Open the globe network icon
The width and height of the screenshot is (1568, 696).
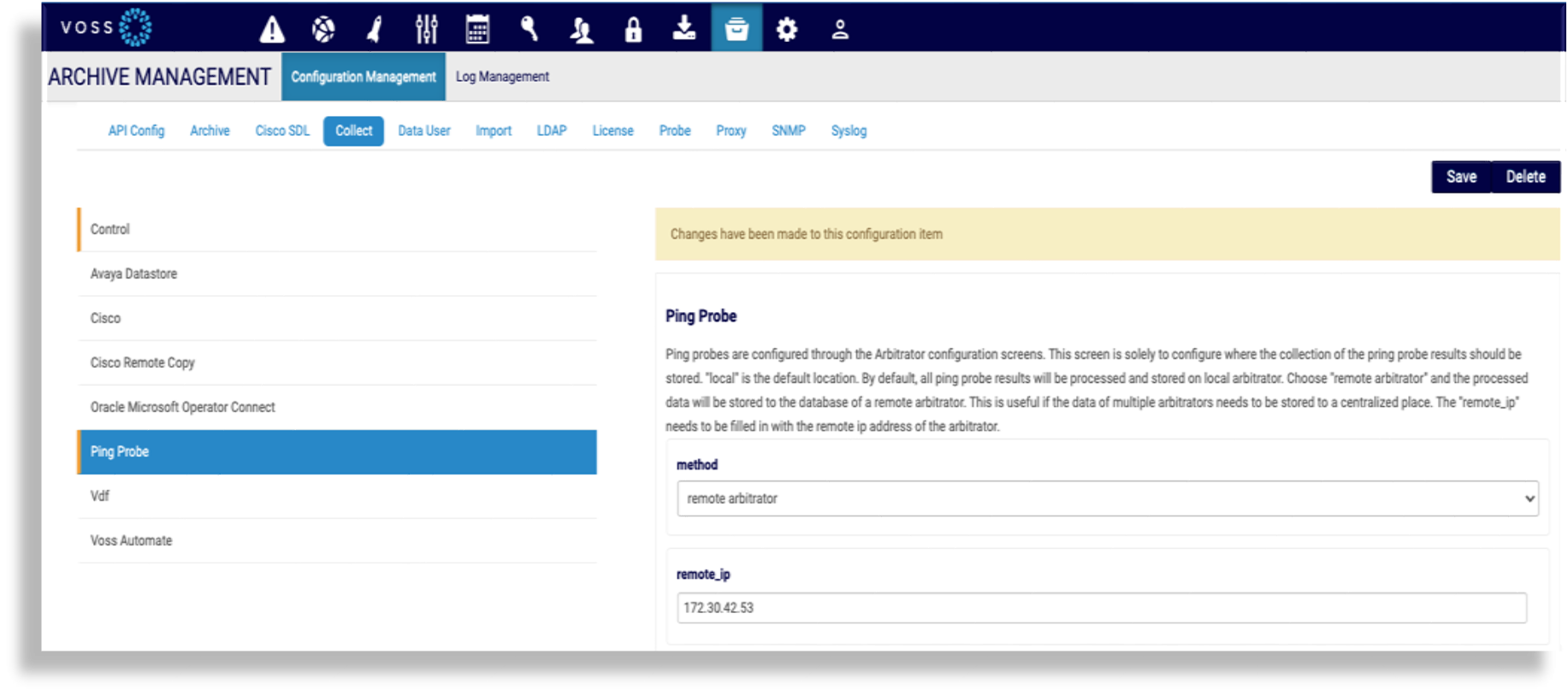323,30
